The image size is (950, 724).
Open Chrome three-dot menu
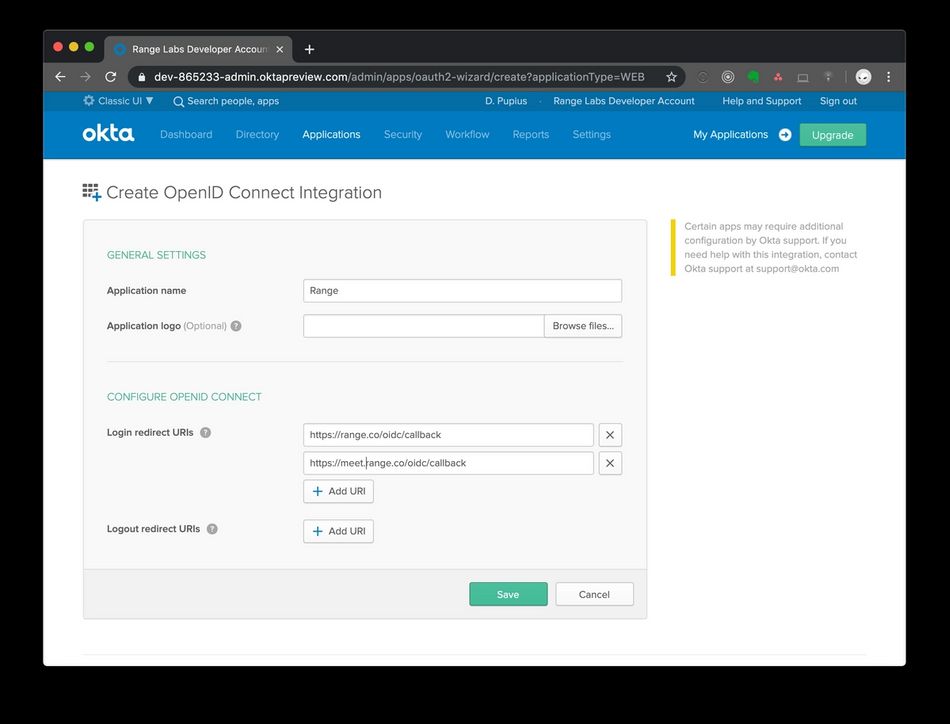coord(888,77)
